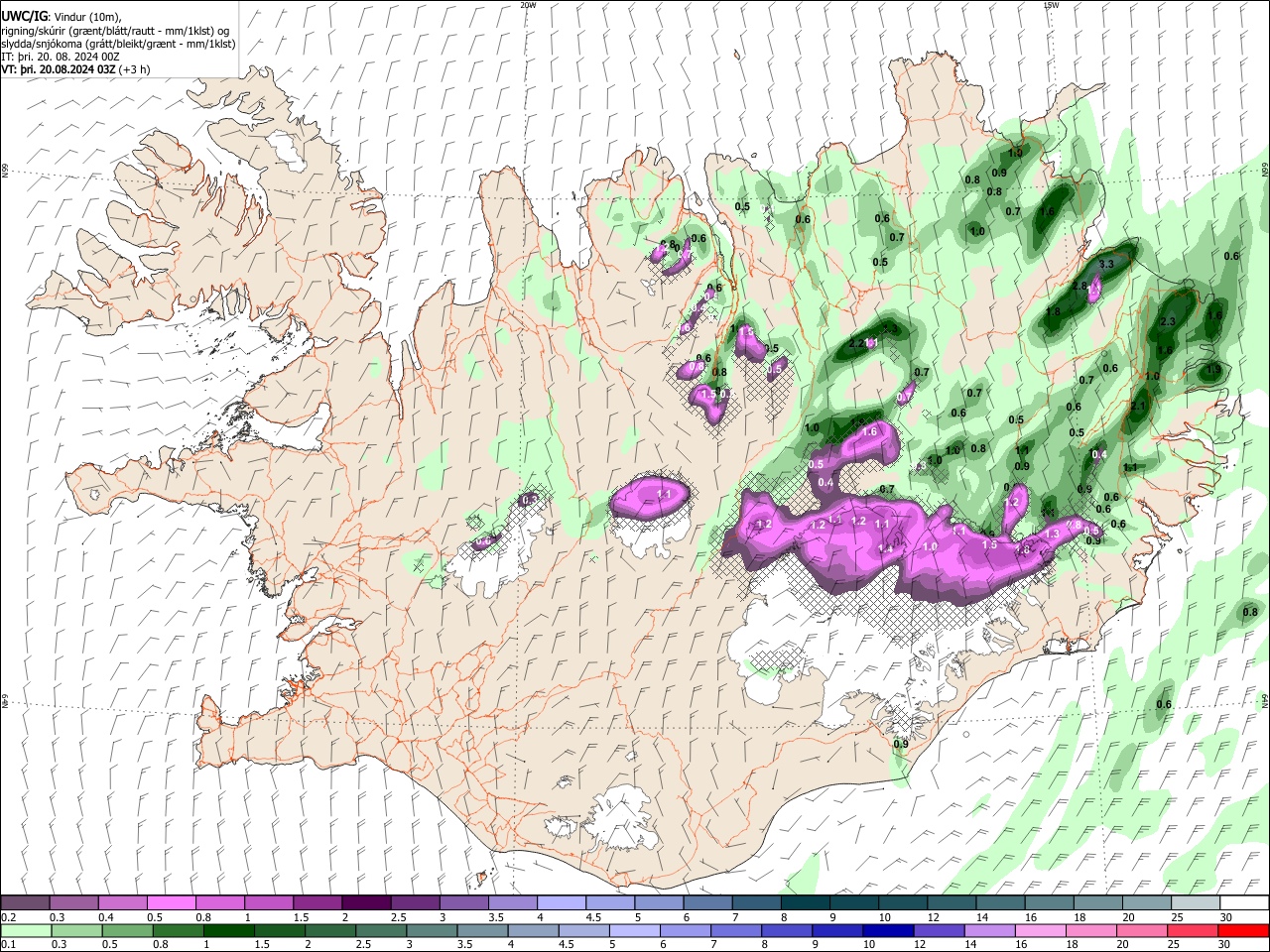The image size is (1270, 952).
Task: Select the dark teal swatch labeled 8 in the upper legend row
Action: tap(806, 903)
